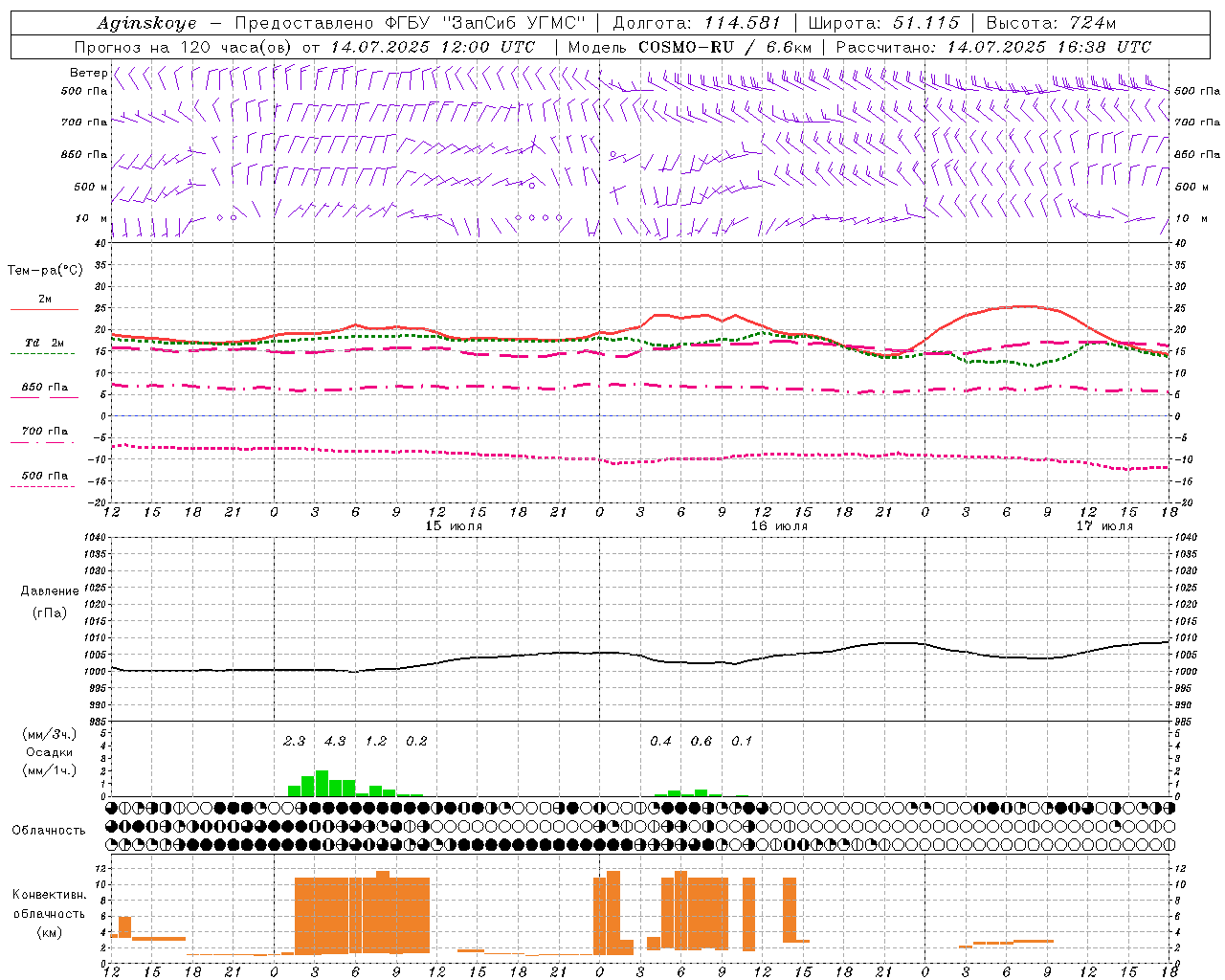Click the altitude label 'Высота: 724м'
The image size is (1225, 980).
tap(1051, 23)
